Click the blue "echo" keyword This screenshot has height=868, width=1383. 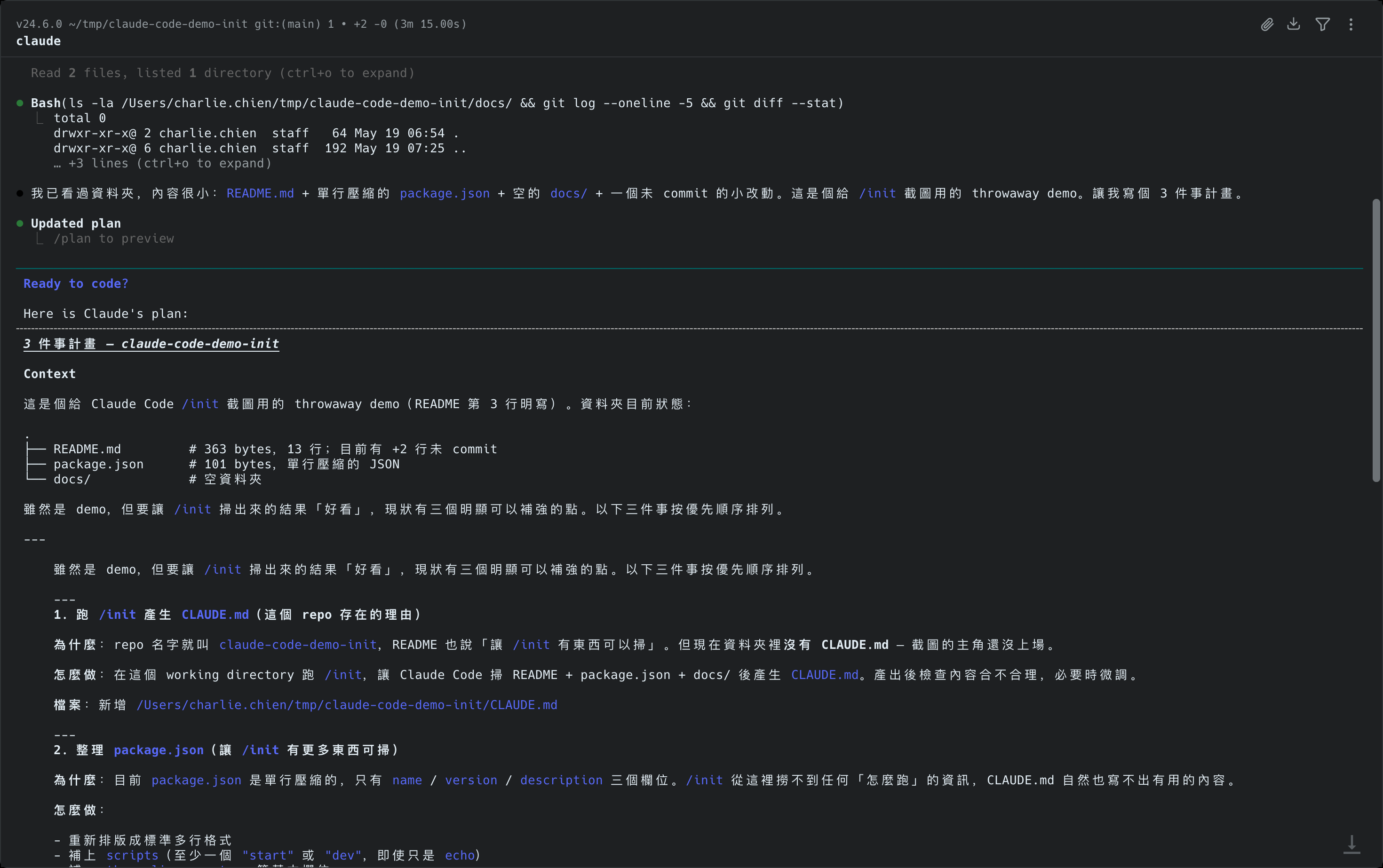(x=460, y=855)
